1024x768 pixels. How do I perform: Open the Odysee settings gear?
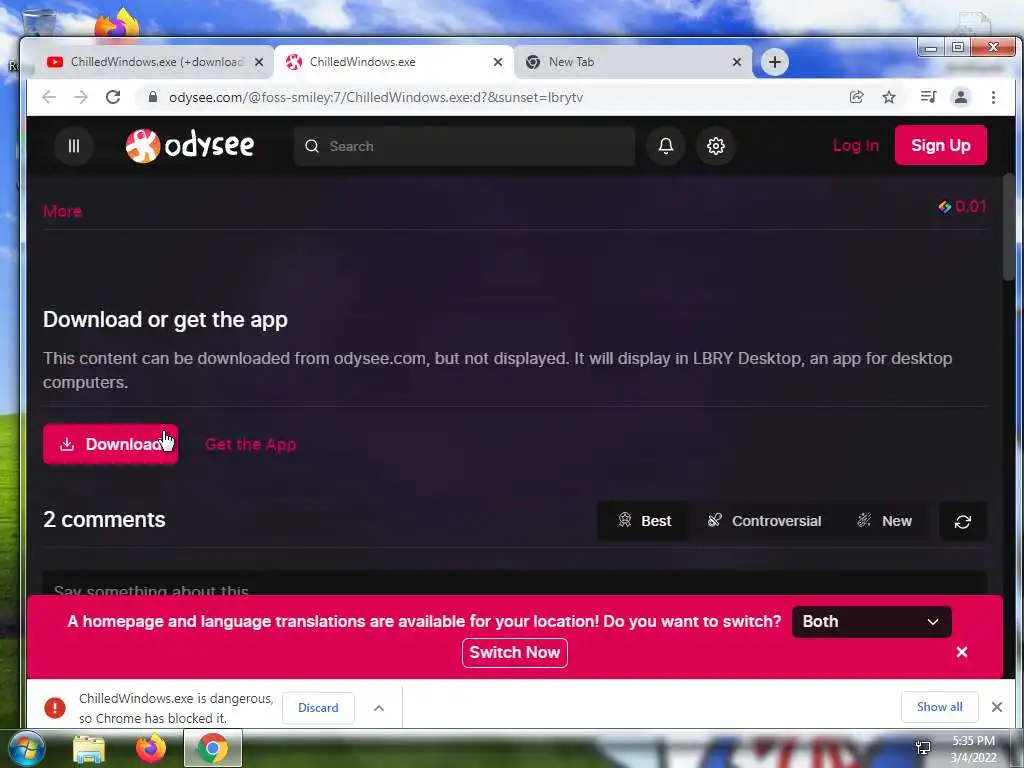point(716,146)
